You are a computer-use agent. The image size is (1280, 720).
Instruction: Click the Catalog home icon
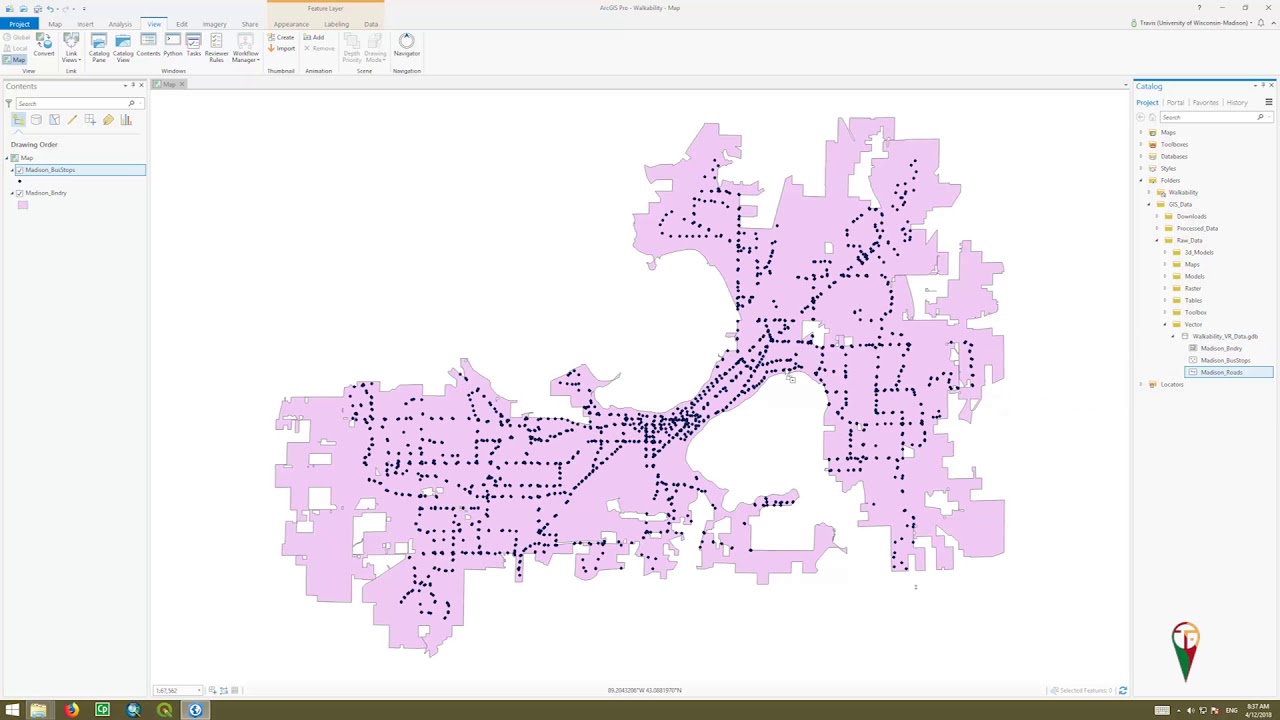[1153, 117]
